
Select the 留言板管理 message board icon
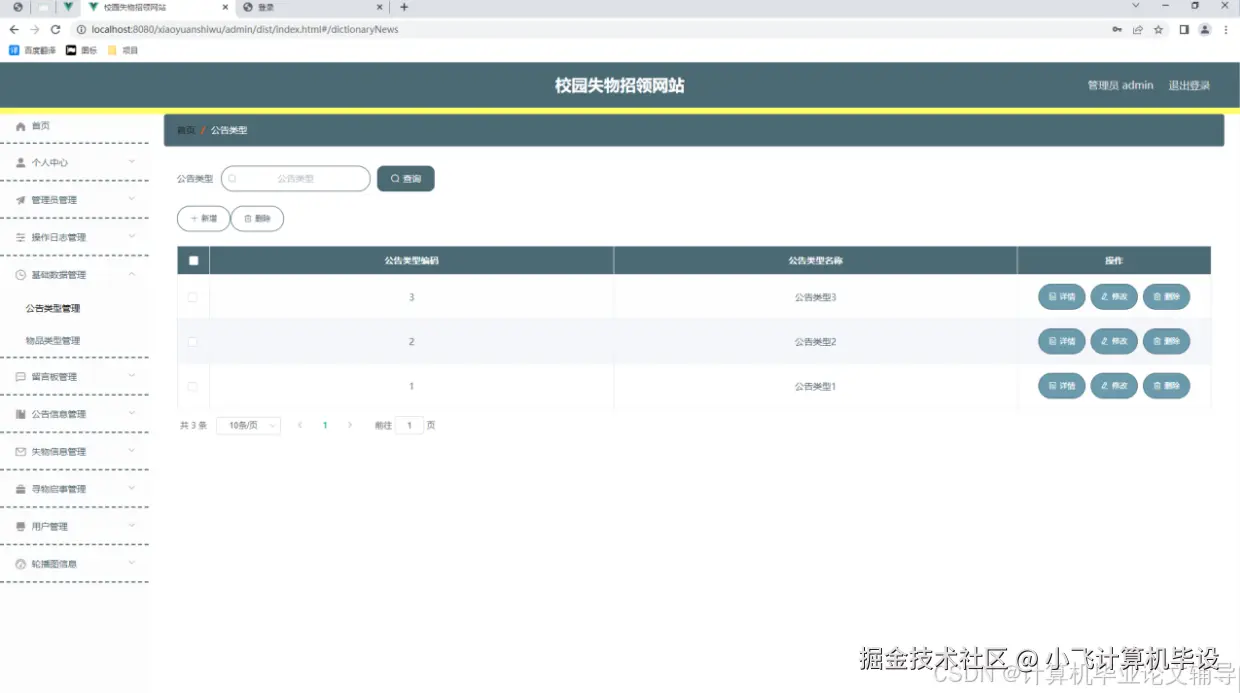23,375
